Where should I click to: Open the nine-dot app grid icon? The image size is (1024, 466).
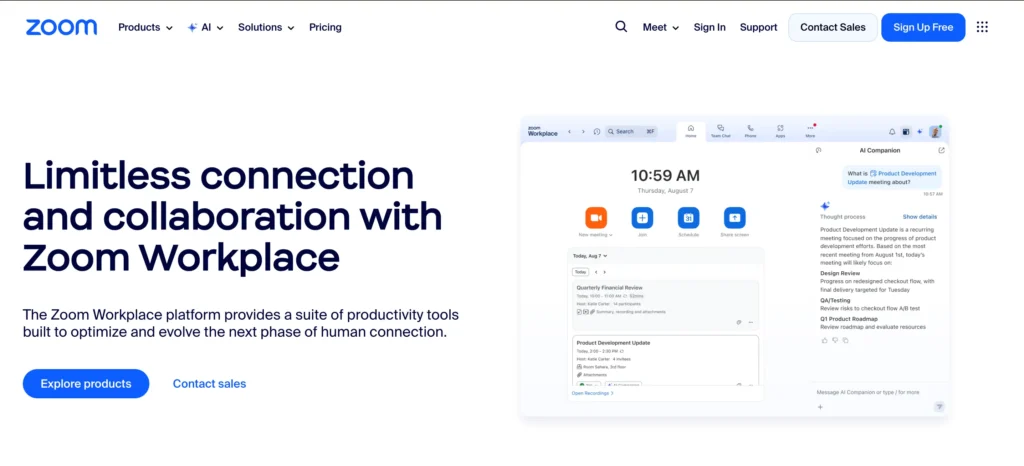coord(982,27)
